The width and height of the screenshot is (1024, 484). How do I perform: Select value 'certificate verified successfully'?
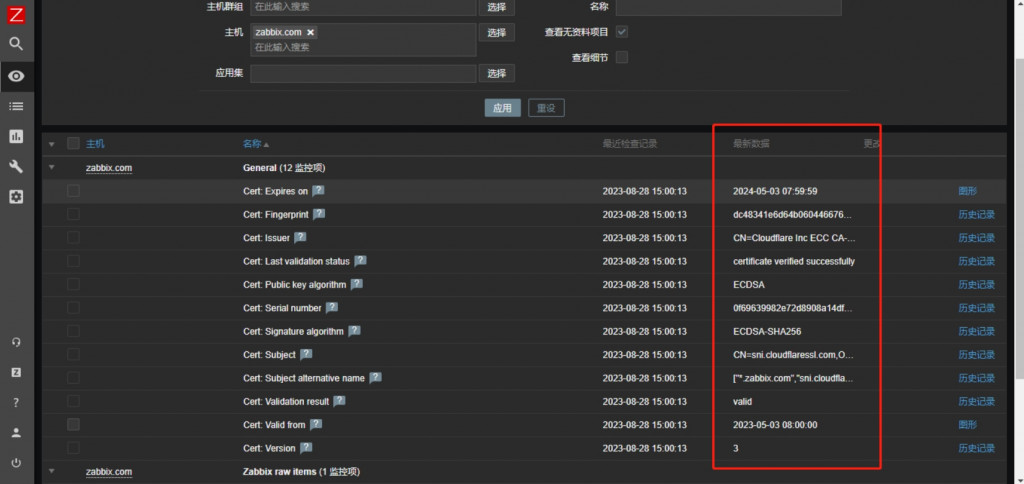click(793, 261)
